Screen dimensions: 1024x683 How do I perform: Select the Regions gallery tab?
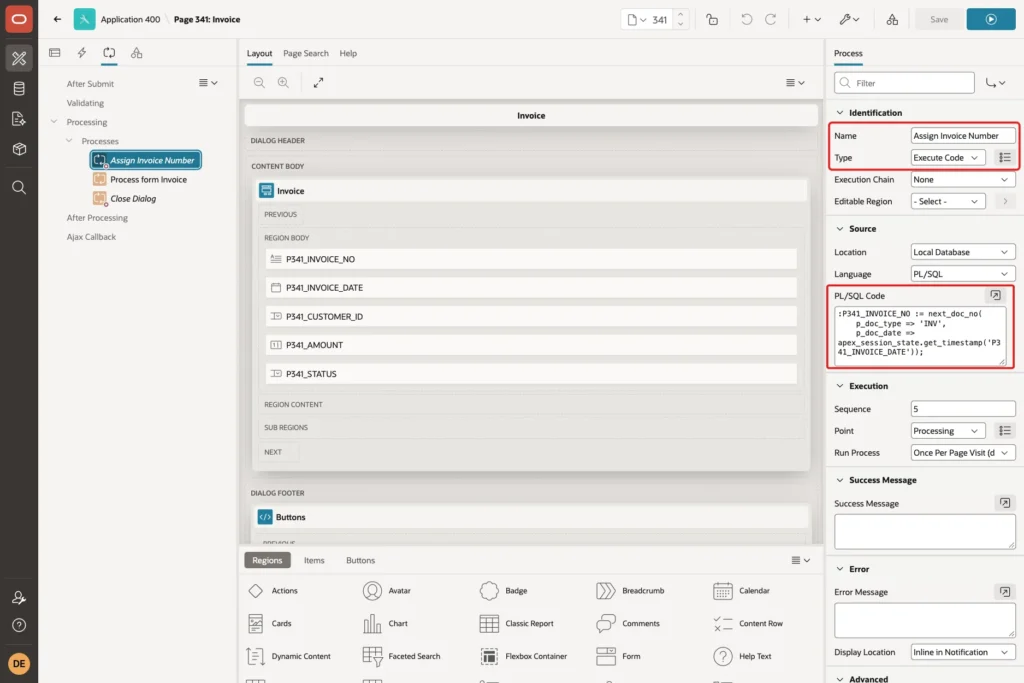(267, 560)
